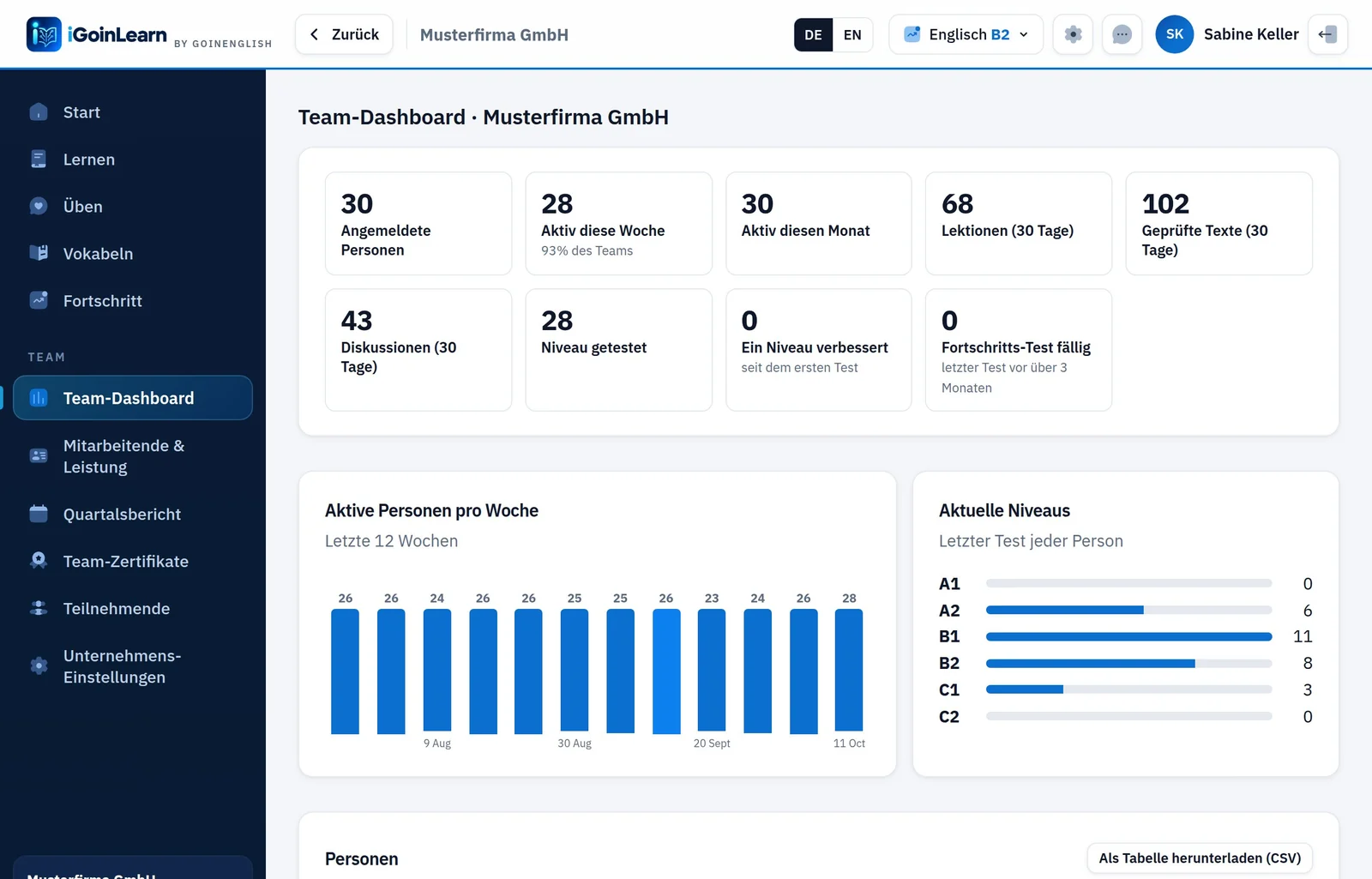This screenshot has width=1372, height=879.
Task: Click the B1 count value 11
Action: click(x=1303, y=636)
